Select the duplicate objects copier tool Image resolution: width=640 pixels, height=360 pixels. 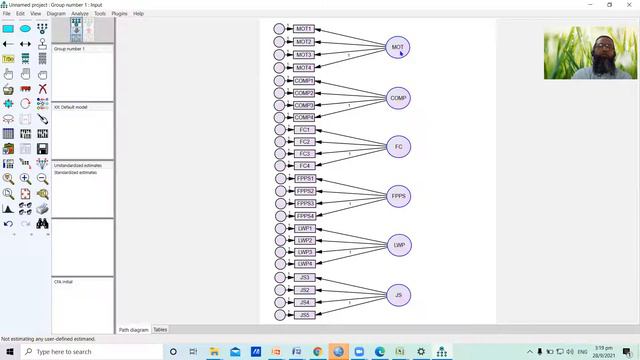(8, 89)
